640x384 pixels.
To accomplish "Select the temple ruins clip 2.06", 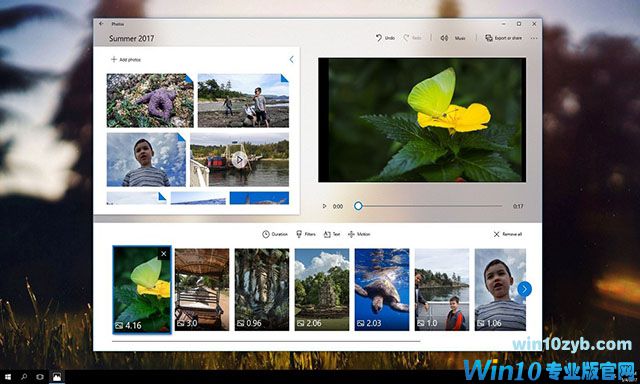I will tap(322, 289).
